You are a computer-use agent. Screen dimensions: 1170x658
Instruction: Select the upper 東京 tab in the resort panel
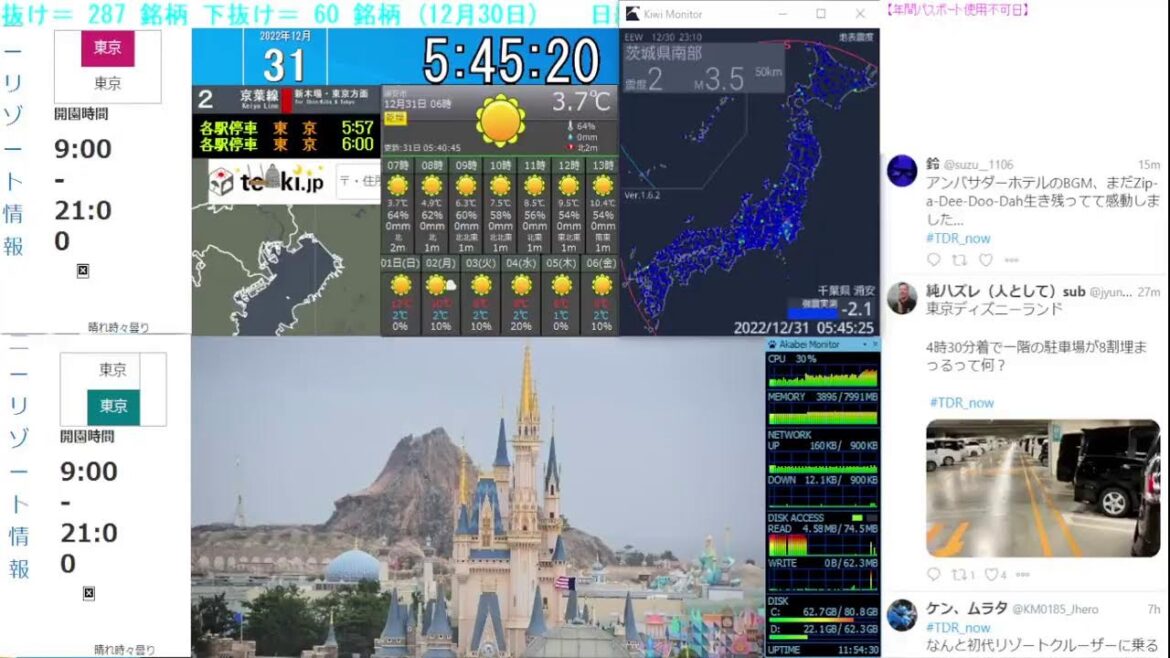coord(108,47)
